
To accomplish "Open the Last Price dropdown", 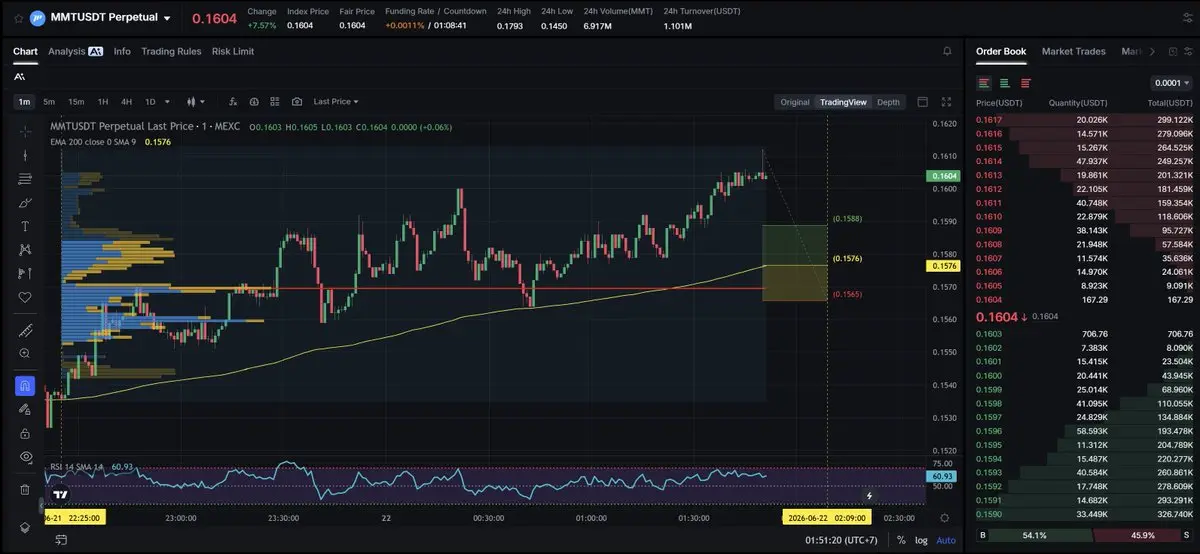I will coord(335,102).
